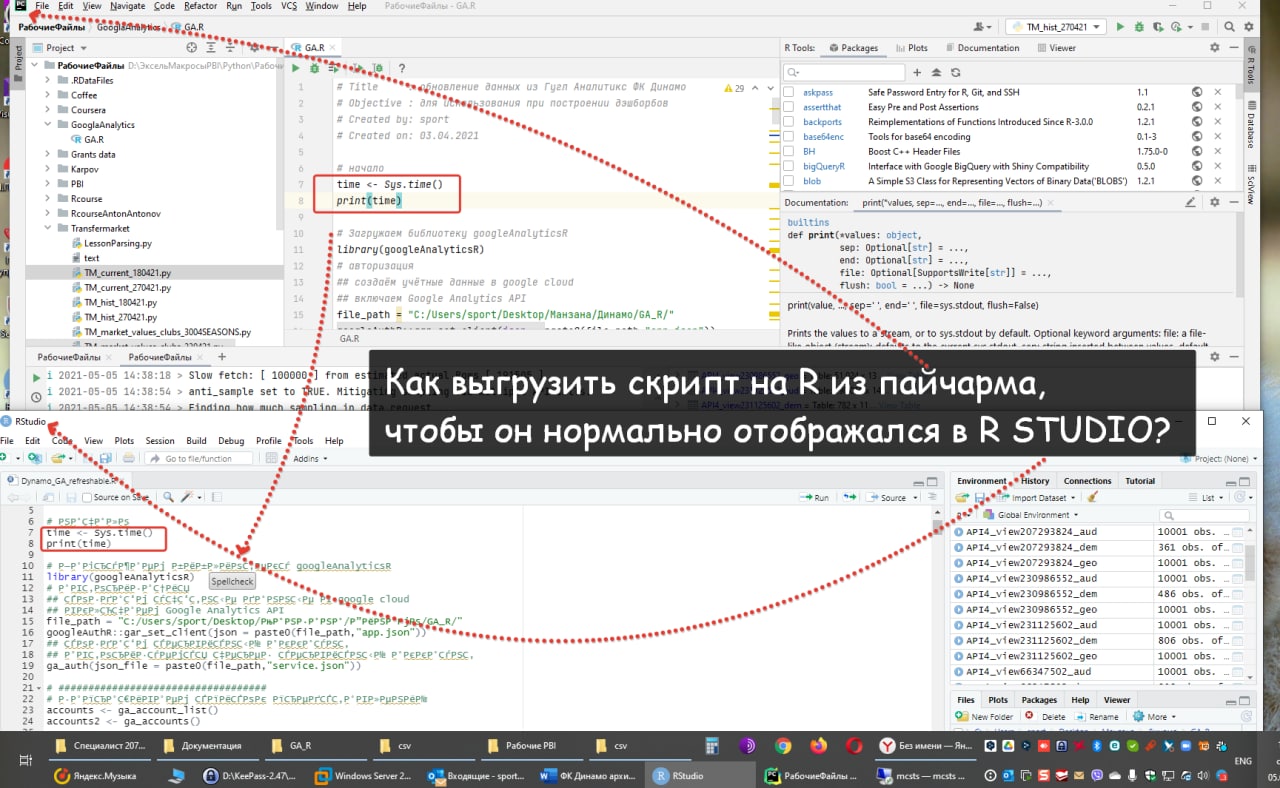The width and height of the screenshot is (1280, 788).
Task: Collapse all icon in Project panel toolbar
Action: coord(228,47)
